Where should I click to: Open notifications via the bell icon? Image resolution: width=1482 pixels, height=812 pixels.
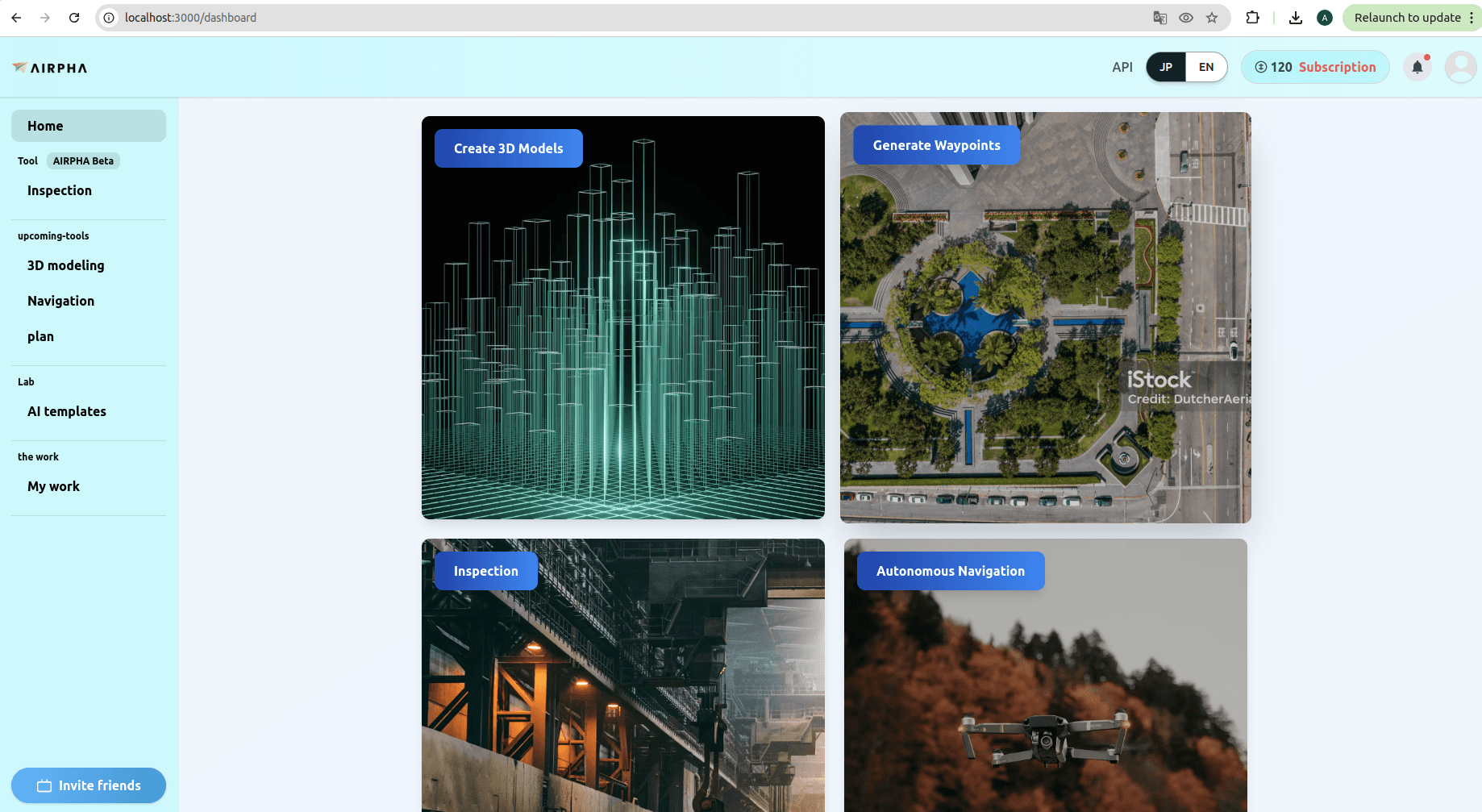(1417, 67)
